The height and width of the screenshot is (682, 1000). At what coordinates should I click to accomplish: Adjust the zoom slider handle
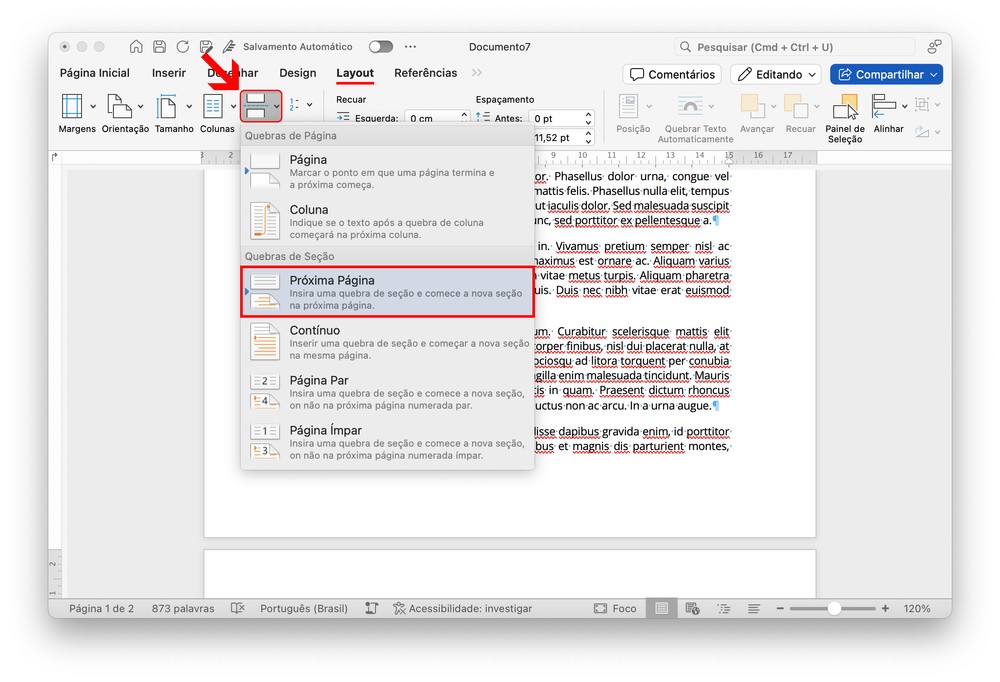pyautogui.click(x=834, y=608)
